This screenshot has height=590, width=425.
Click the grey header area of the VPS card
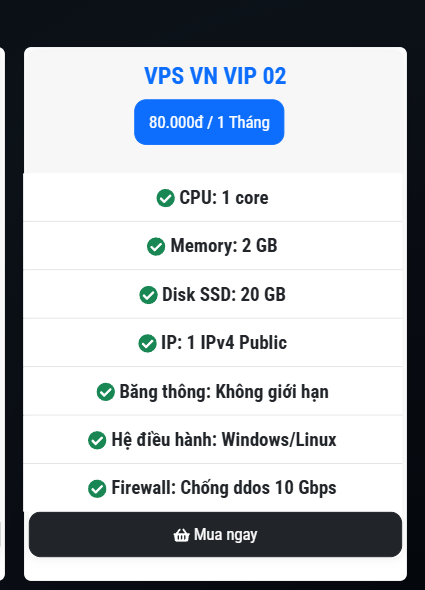click(215, 110)
